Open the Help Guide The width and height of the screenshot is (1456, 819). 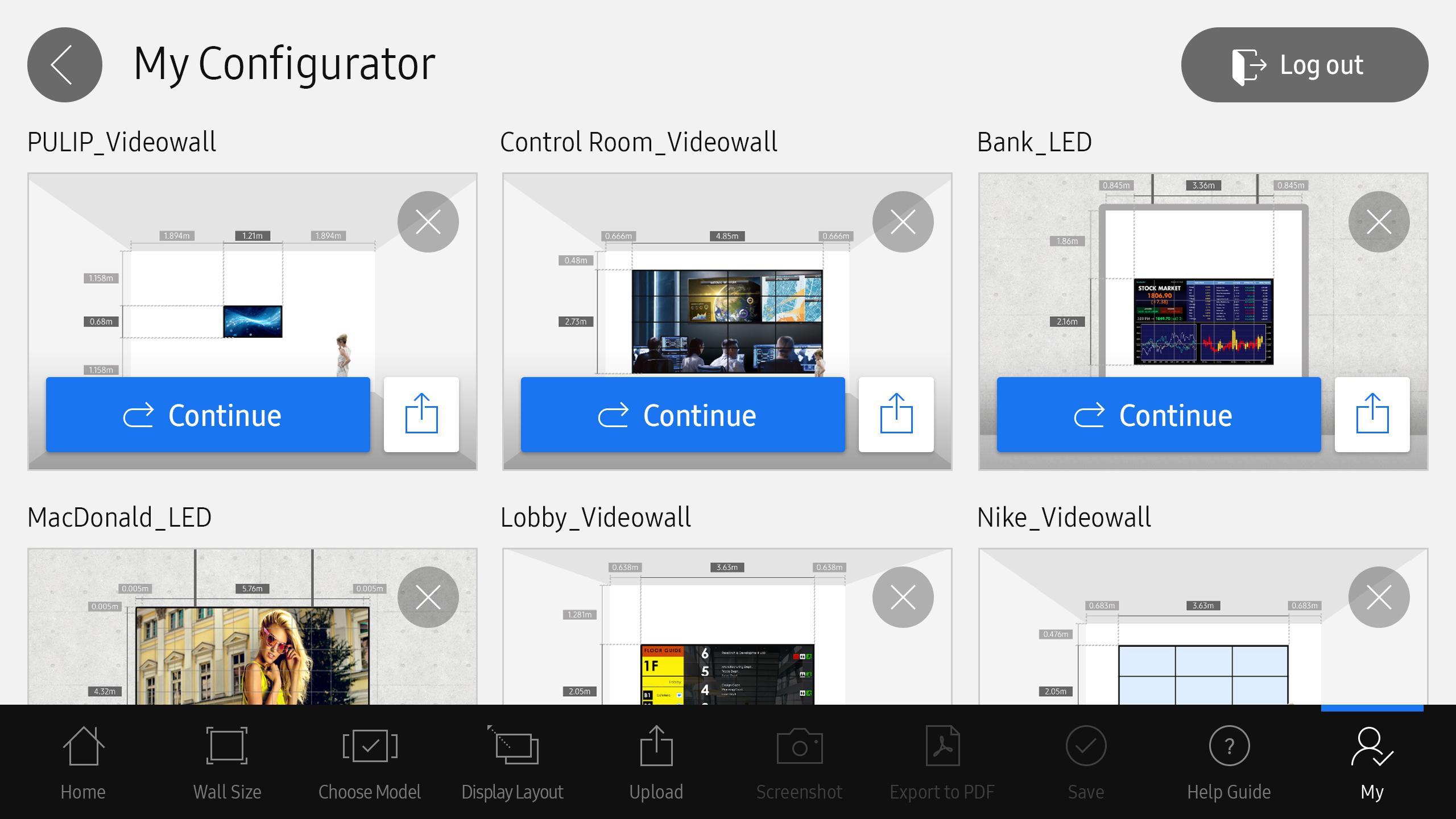coord(1229,763)
